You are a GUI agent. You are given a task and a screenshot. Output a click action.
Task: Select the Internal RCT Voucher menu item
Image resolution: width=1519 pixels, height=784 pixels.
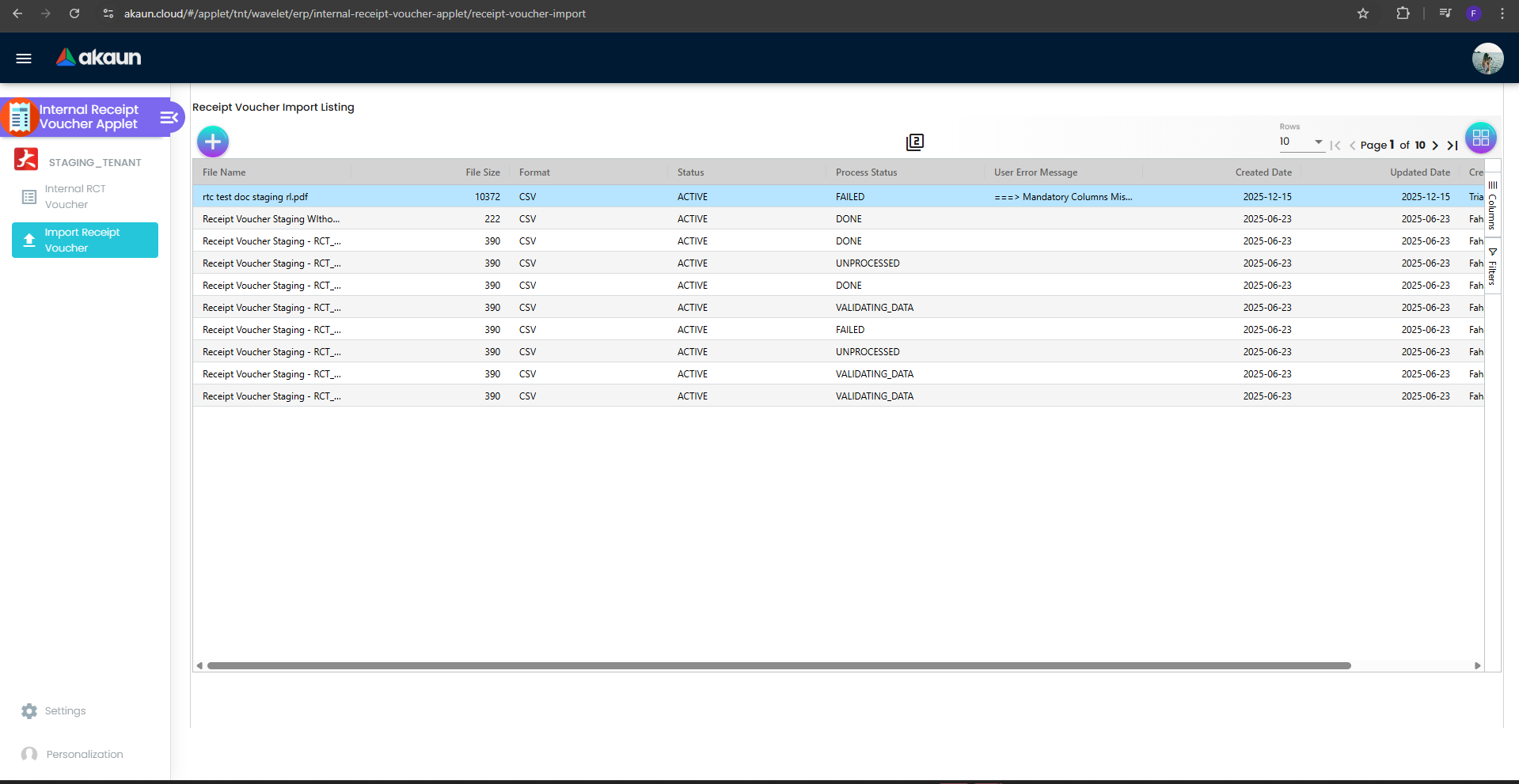75,196
